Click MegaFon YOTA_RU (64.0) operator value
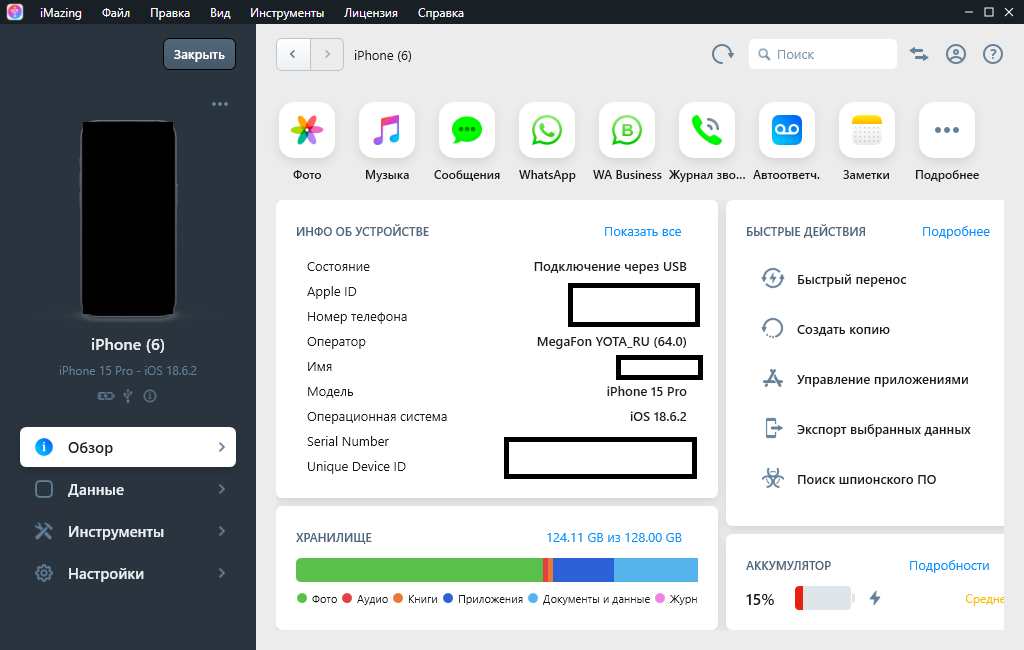The width and height of the screenshot is (1024, 650). [x=611, y=341]
